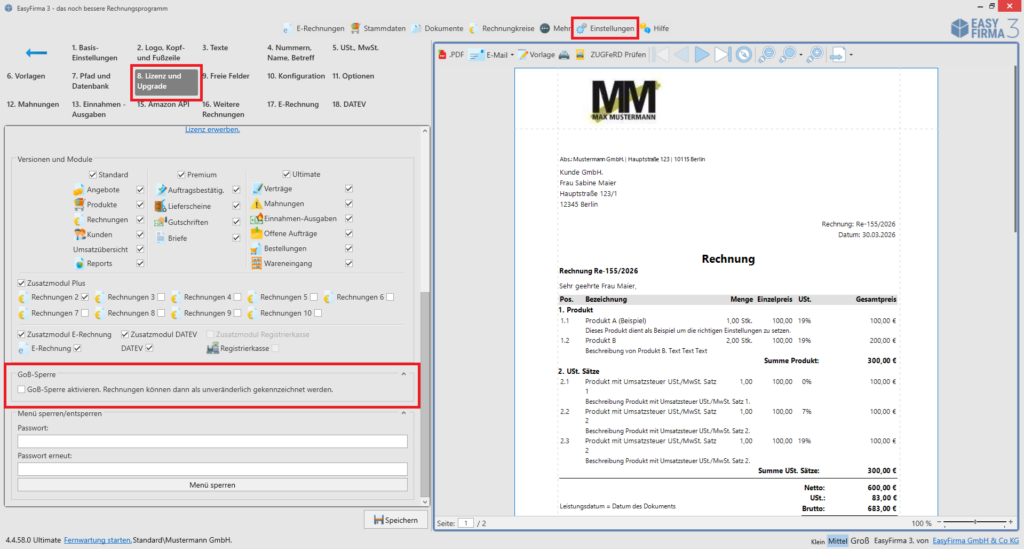Jump to last page in preview
Image resolution: width=1024 pixels, height=549 pixels.
coord(722,55)
